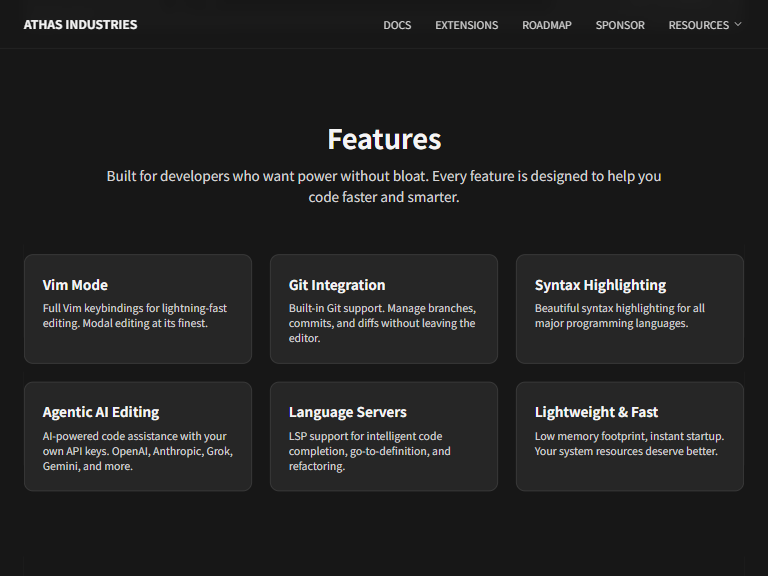Click the ATHAS INDUSTRIES logo link
Viewport: 768px width, 576px height.
(81, 25)
